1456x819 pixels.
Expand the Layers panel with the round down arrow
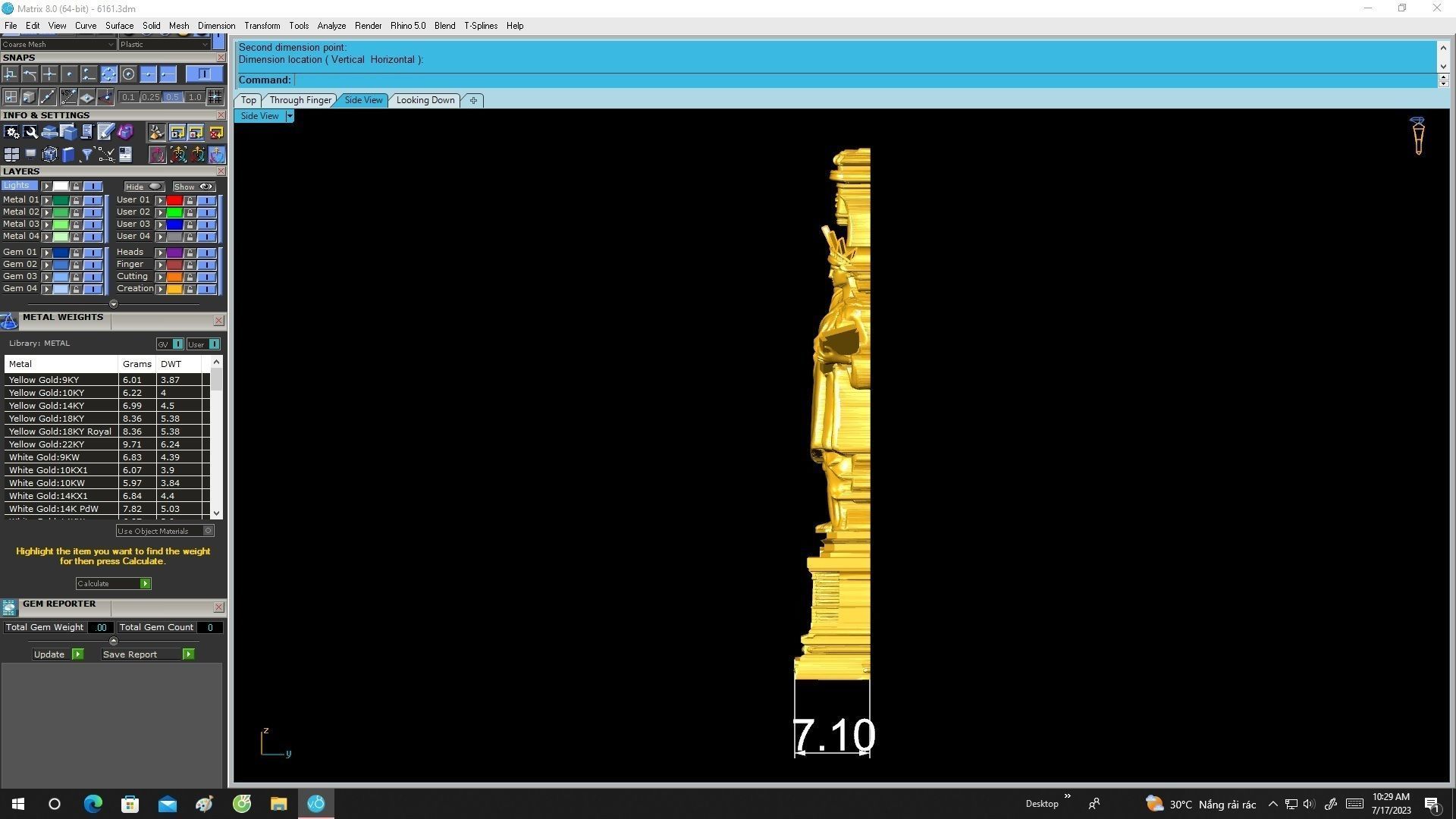click(114, 304)
